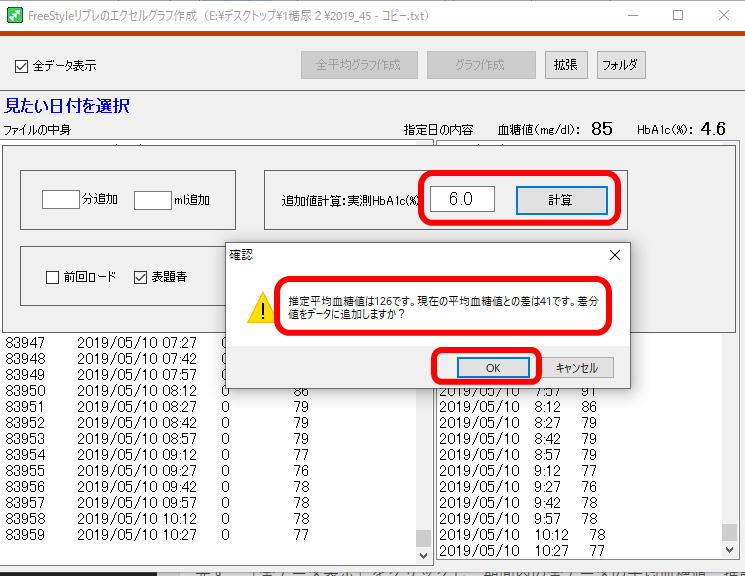
Task: Uncheck the 表題書 checkbox
Action: click(x=141, y=277)
